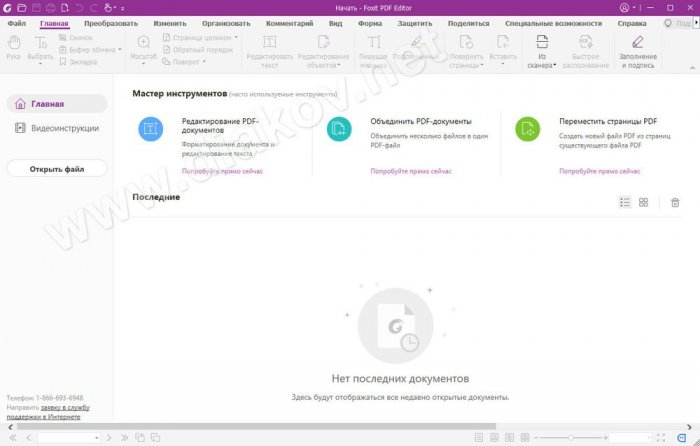This screenshot has width=700, height=446.
Task: Click the Redo arrow in title bar
Action: [x=93, y=8]
